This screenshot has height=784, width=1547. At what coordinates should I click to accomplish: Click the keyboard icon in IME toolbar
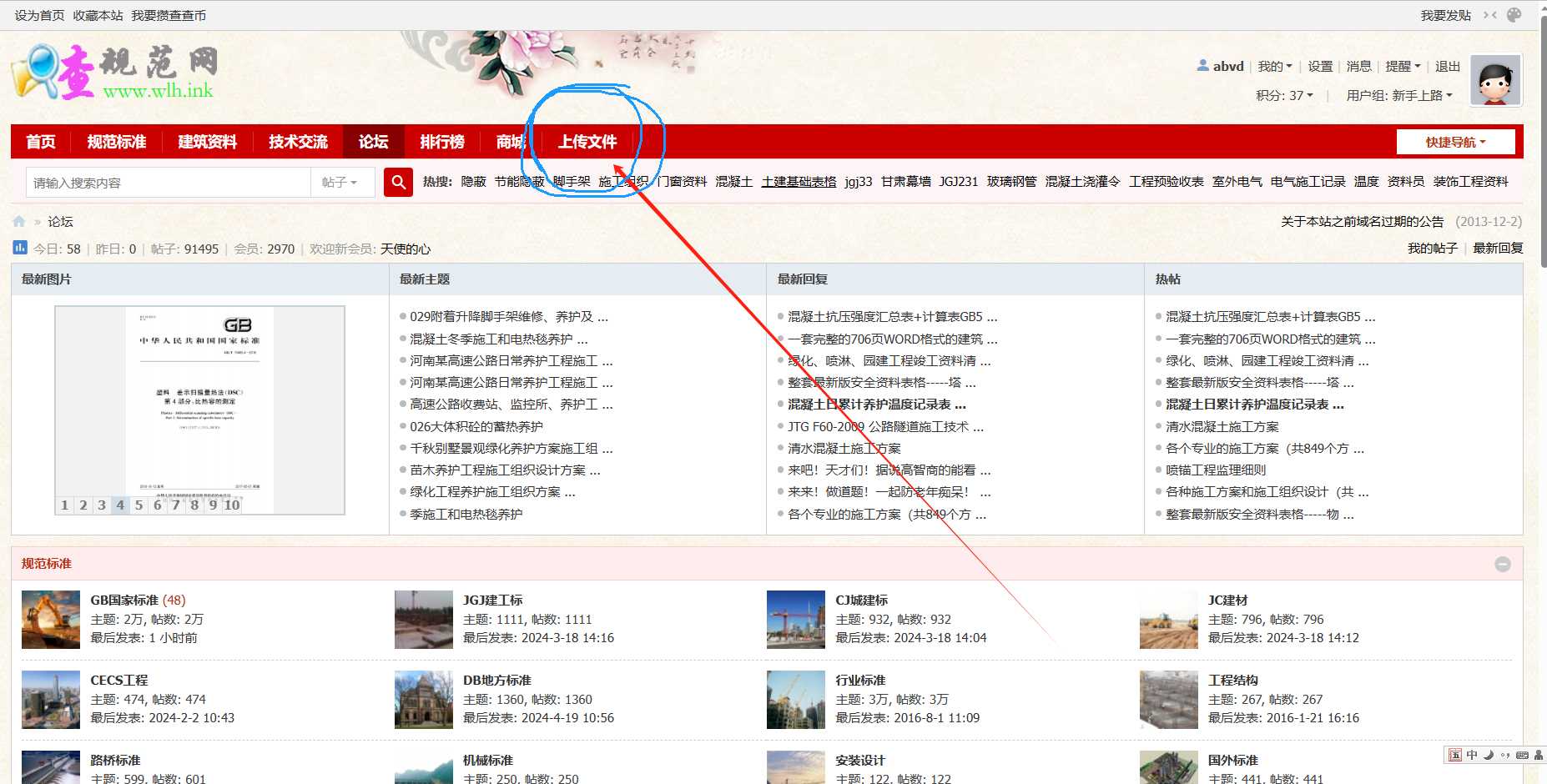point(1522,755)
